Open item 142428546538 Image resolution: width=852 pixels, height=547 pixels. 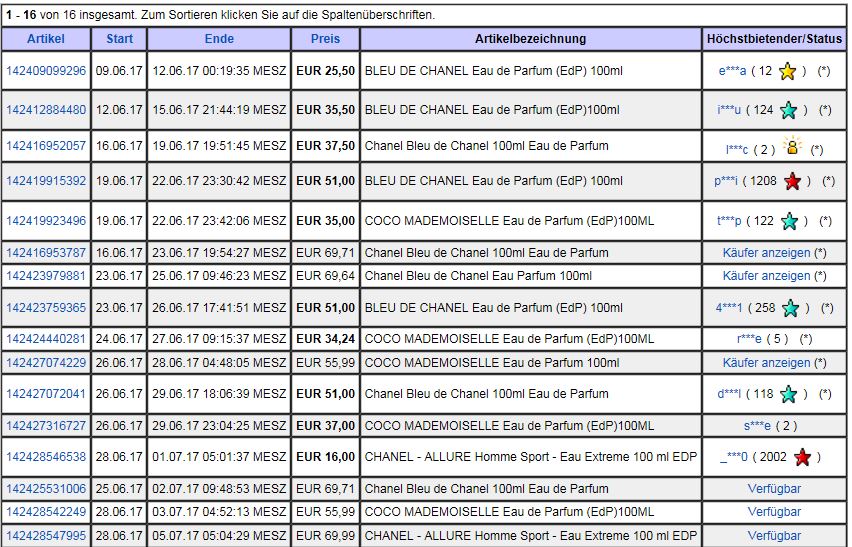pyautogui.click(x=46, y=457)
